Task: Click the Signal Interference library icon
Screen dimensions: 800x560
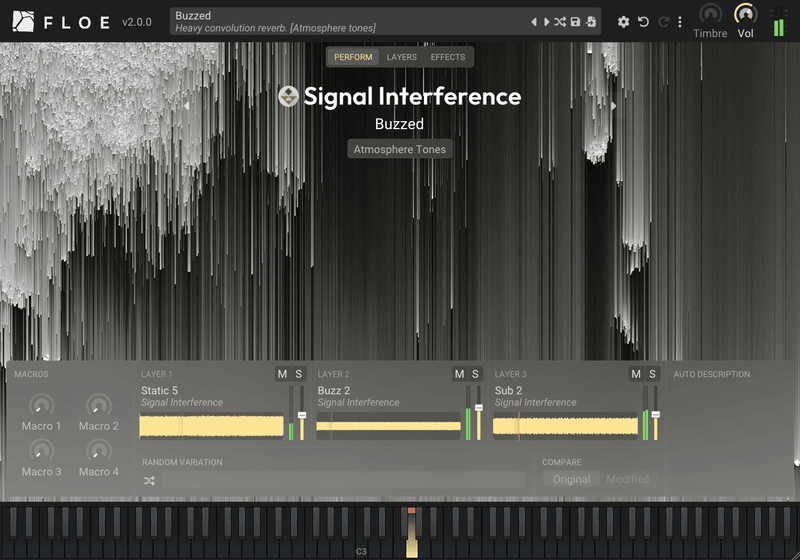Action: [x=288, y=96]
